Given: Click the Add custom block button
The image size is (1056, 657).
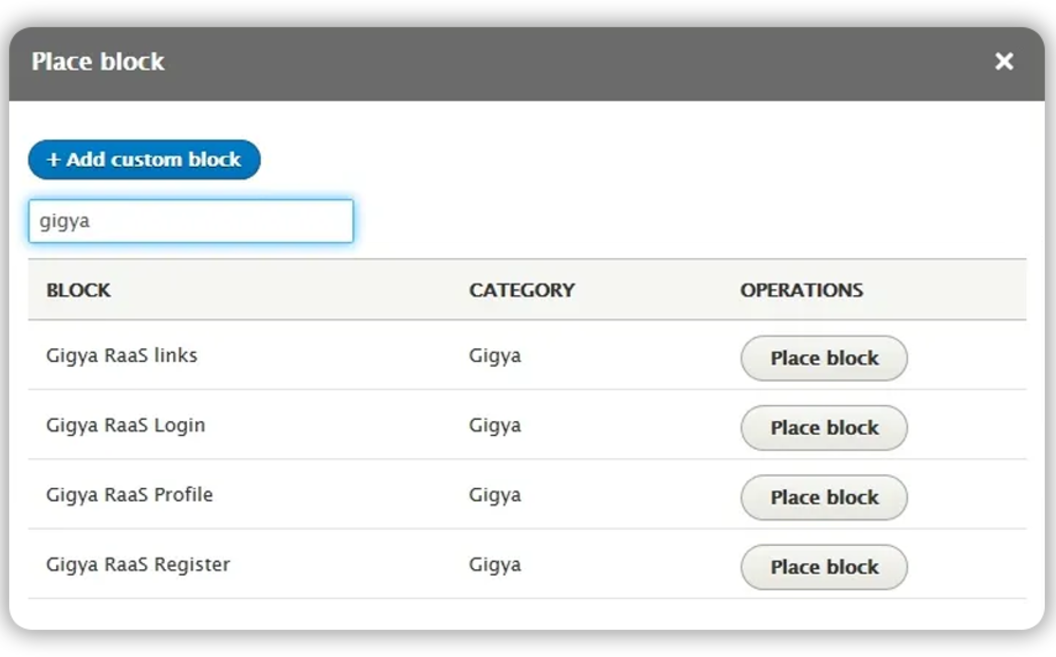Looking at the screenshot, I should 144,160.
